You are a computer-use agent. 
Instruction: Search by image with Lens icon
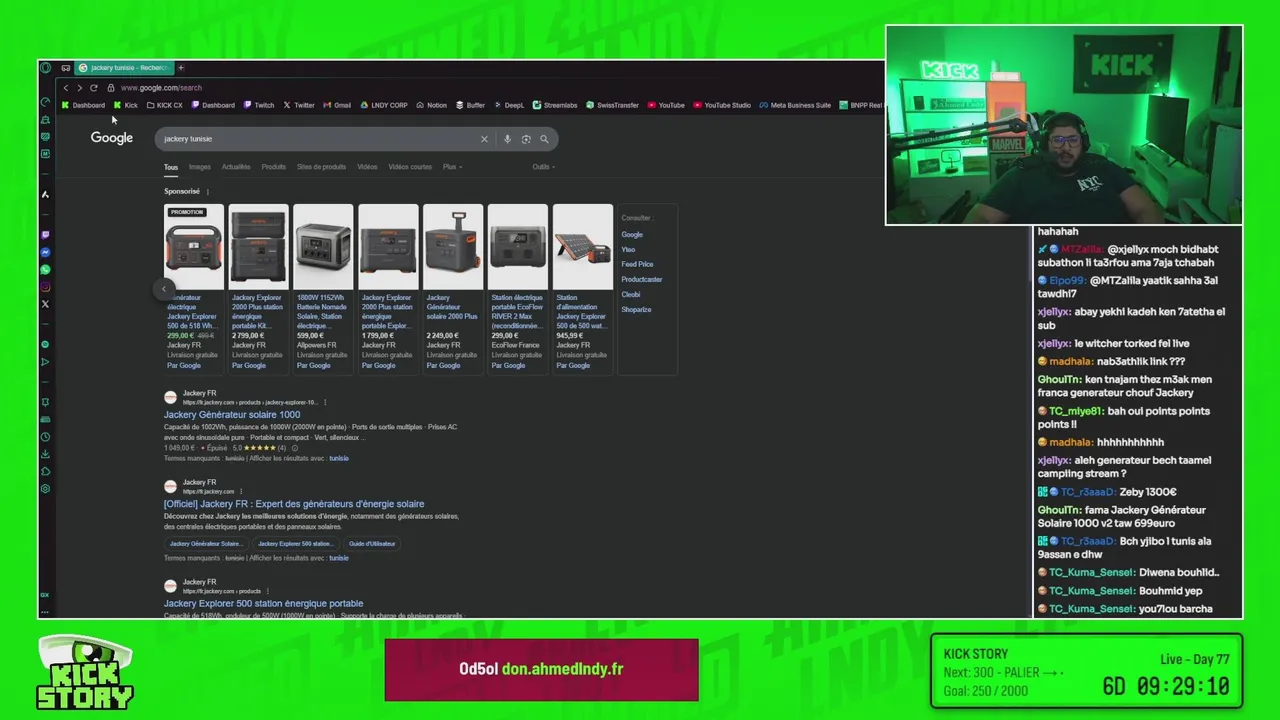(526, 139)
